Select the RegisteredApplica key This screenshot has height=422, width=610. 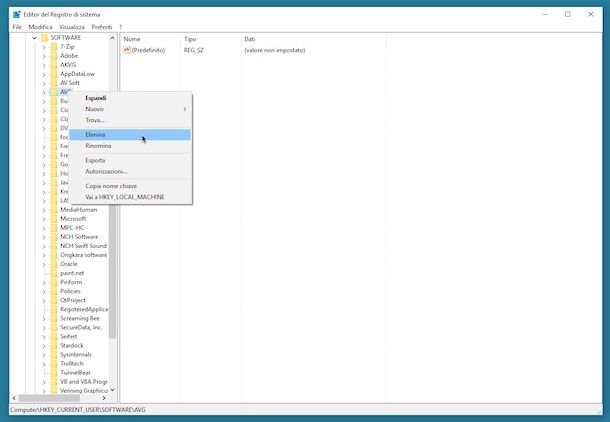[x=84, y=309]
